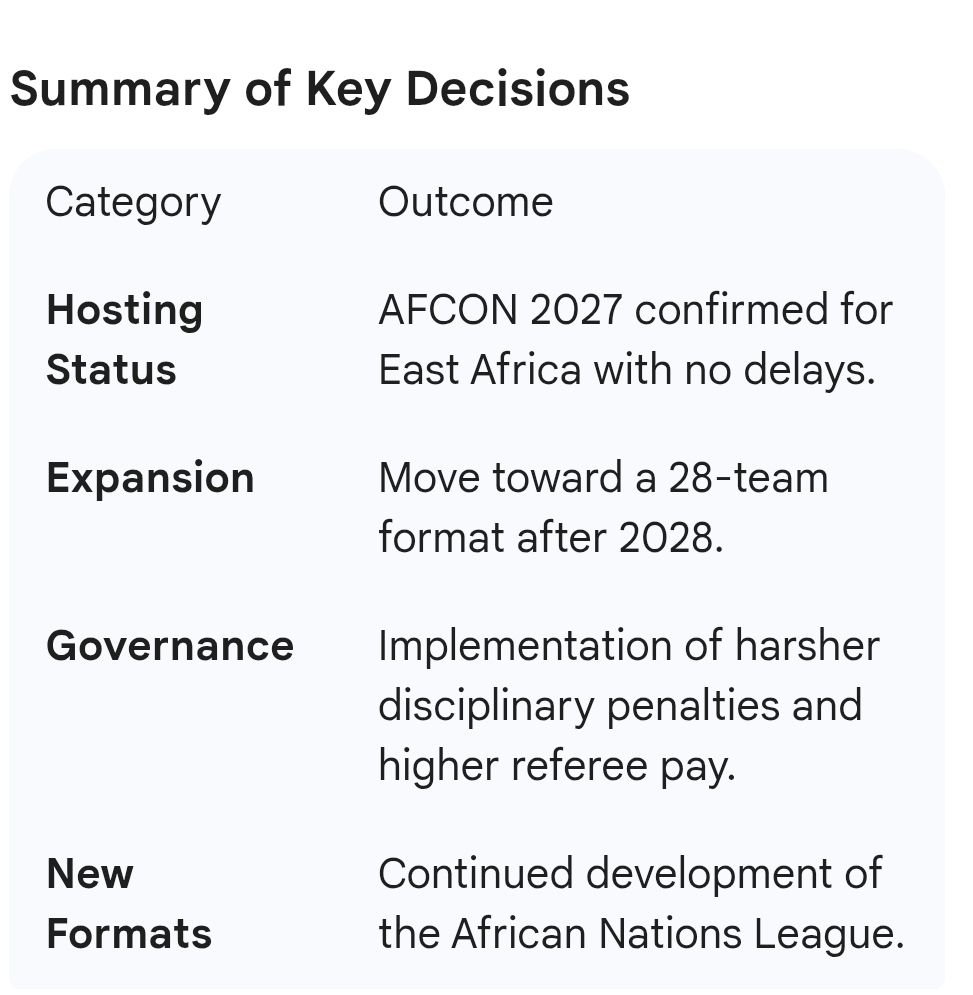Click the text 'AFCON 2027 confirmed for'
The image size is (973, 995).
(635, 310)
